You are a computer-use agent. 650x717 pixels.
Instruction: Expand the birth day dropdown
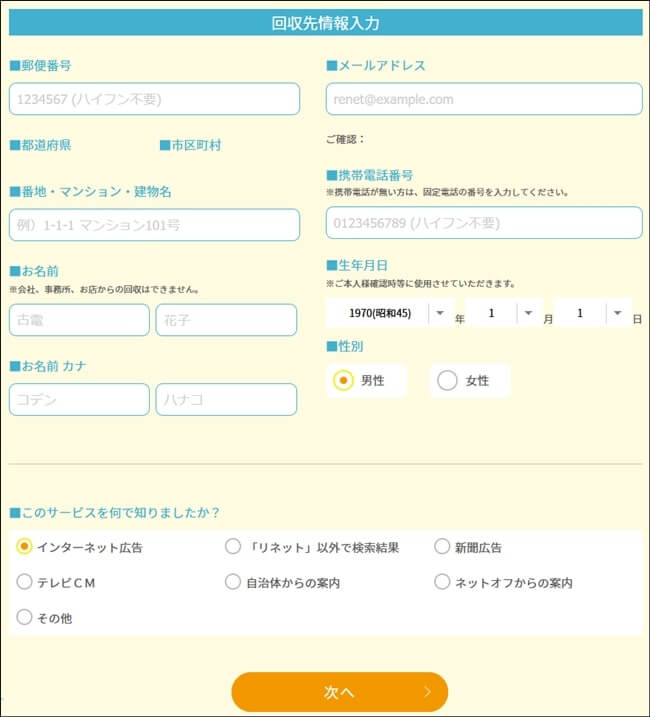tap(591, 313)
